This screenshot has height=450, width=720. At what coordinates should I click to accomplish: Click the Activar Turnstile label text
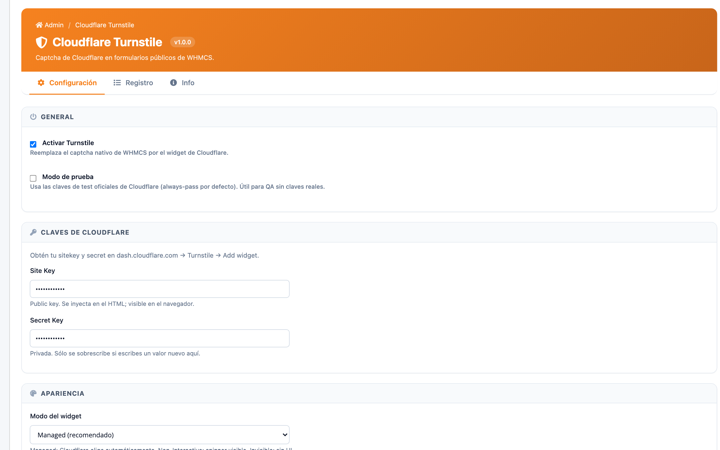tap(68, 143)
